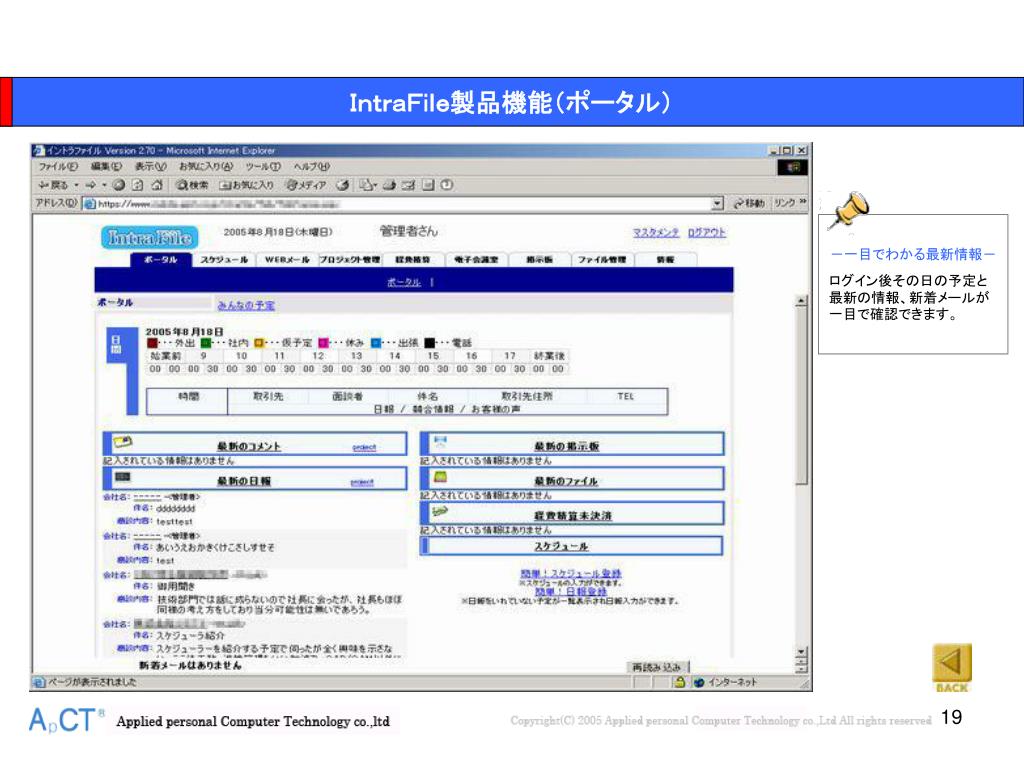Click the ポータル link in the blue bar
This screenshot has width=1024, height=768.
[404, 282]
